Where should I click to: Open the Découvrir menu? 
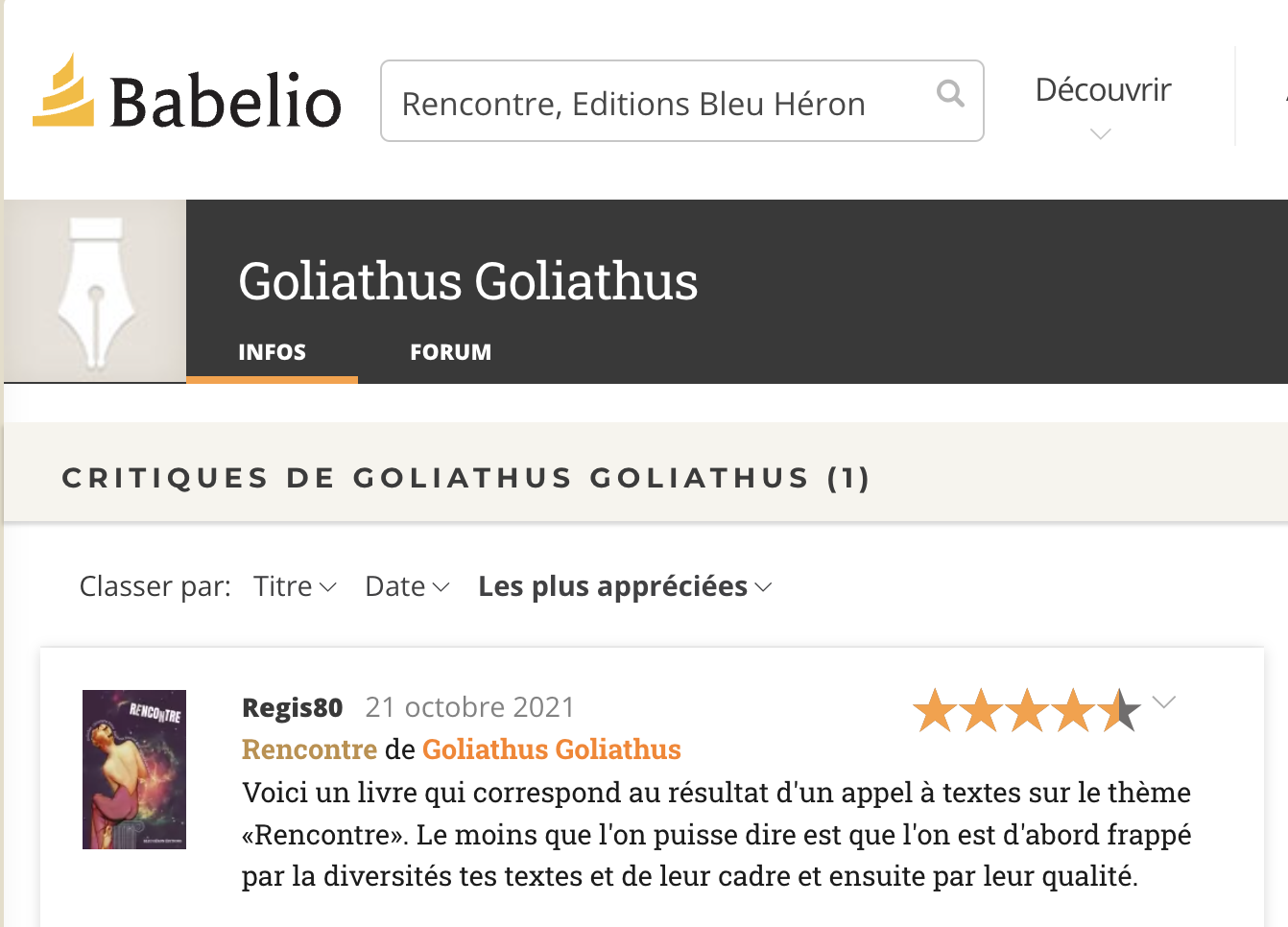(x=1102, y=89)
